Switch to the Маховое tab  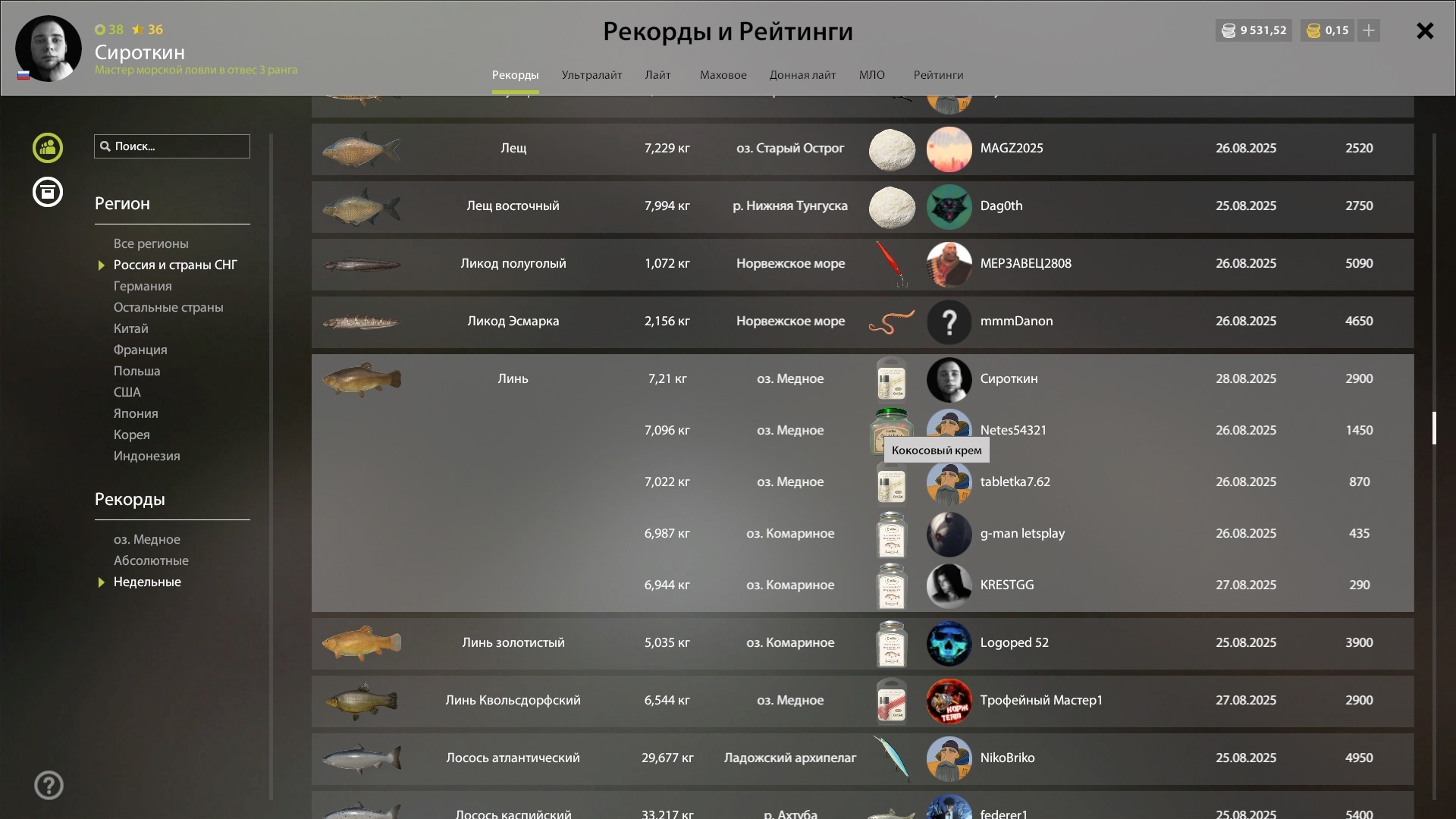pyautogui.click(x=723, y=75)
